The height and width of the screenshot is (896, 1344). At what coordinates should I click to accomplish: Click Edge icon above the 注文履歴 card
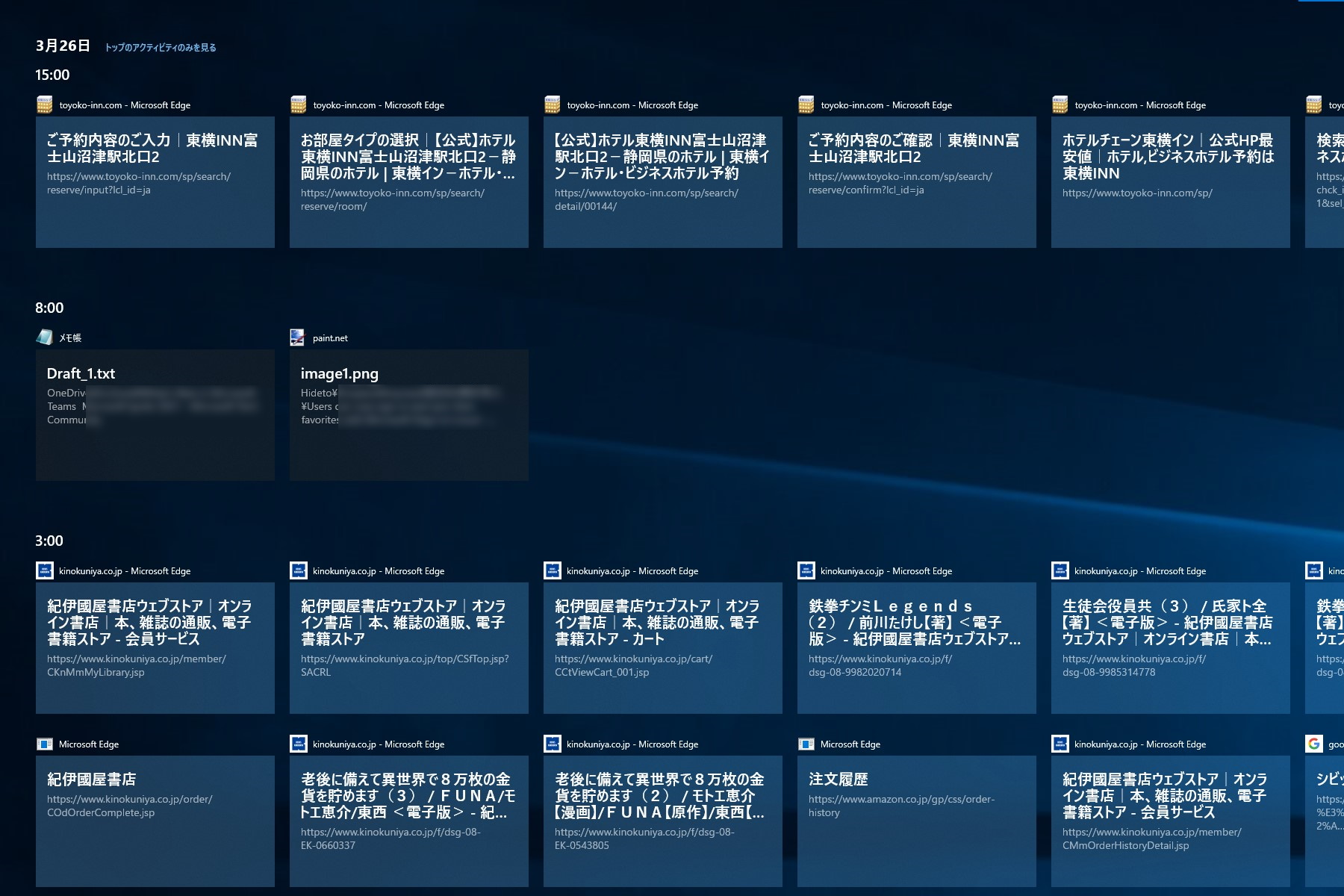click(x=806, y=744)
